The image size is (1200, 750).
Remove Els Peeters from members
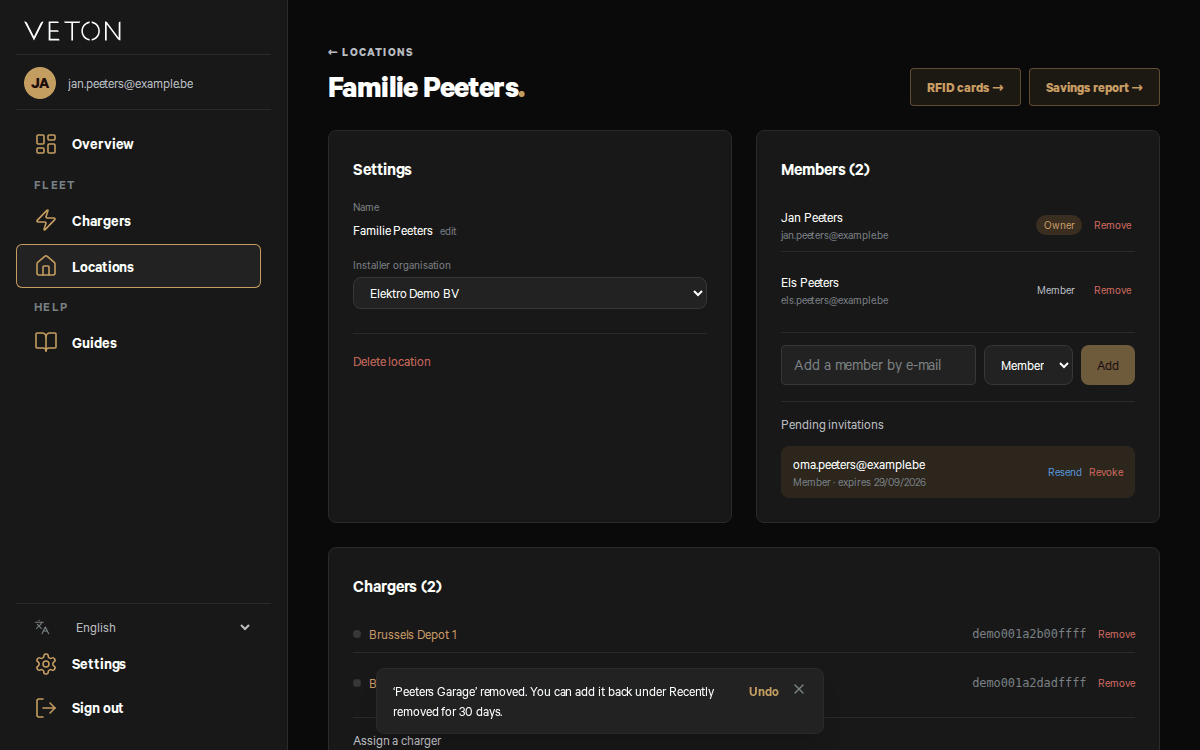[1113, 290]
